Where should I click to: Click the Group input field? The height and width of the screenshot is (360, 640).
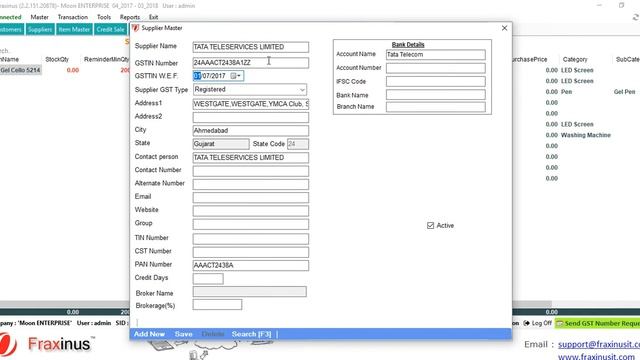tap(251, 224)
